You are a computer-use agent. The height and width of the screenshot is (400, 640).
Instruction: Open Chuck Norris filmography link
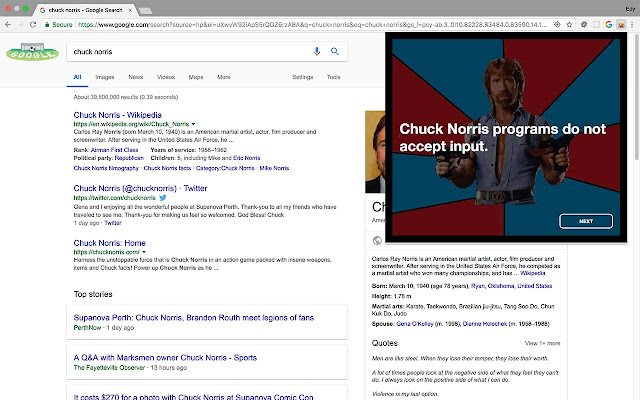(x=106, y=169)
